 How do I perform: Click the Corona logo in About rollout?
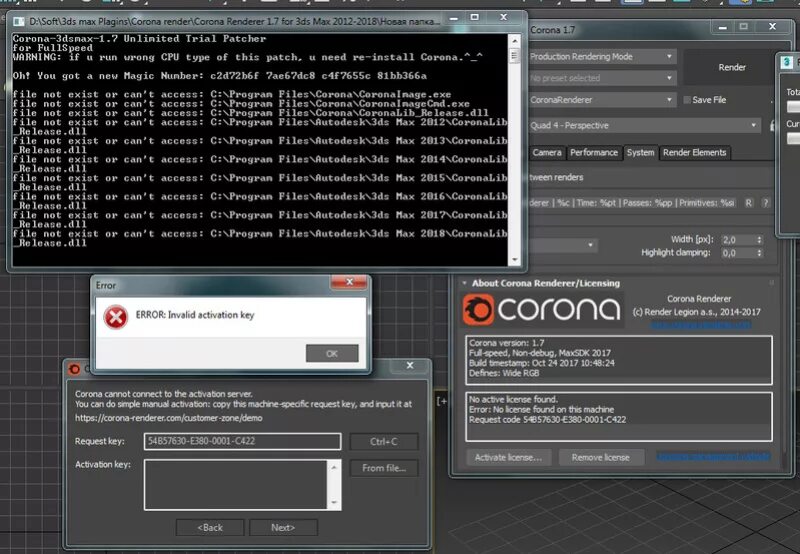(x=542, y=309)
